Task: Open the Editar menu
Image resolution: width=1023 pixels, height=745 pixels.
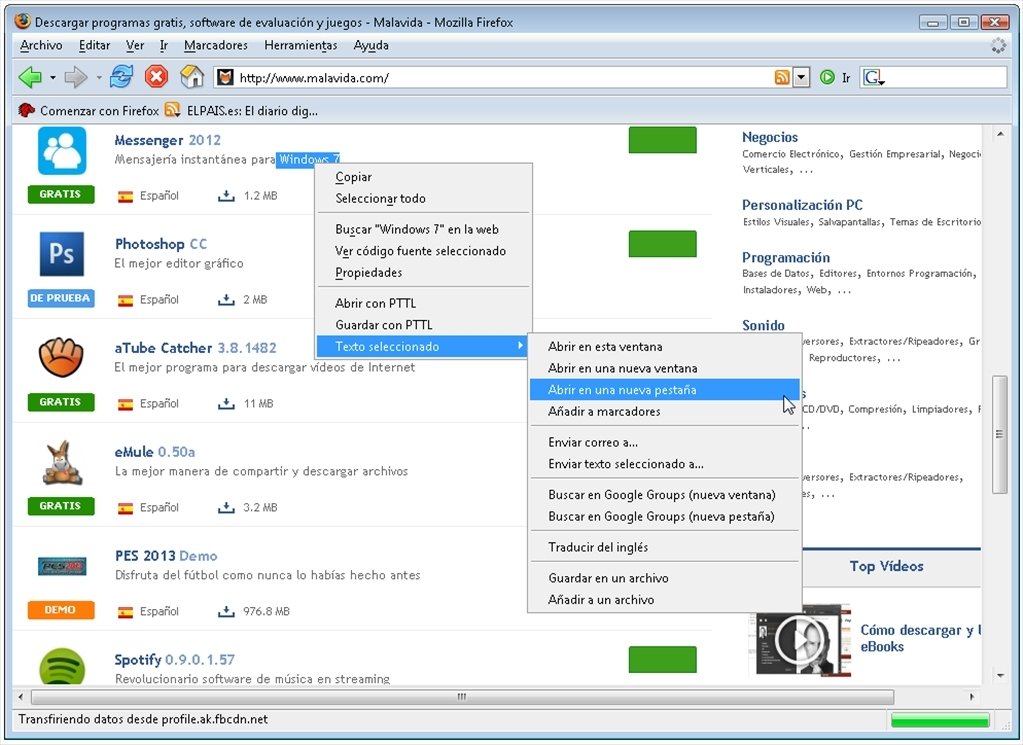Action: coord(95,45)
